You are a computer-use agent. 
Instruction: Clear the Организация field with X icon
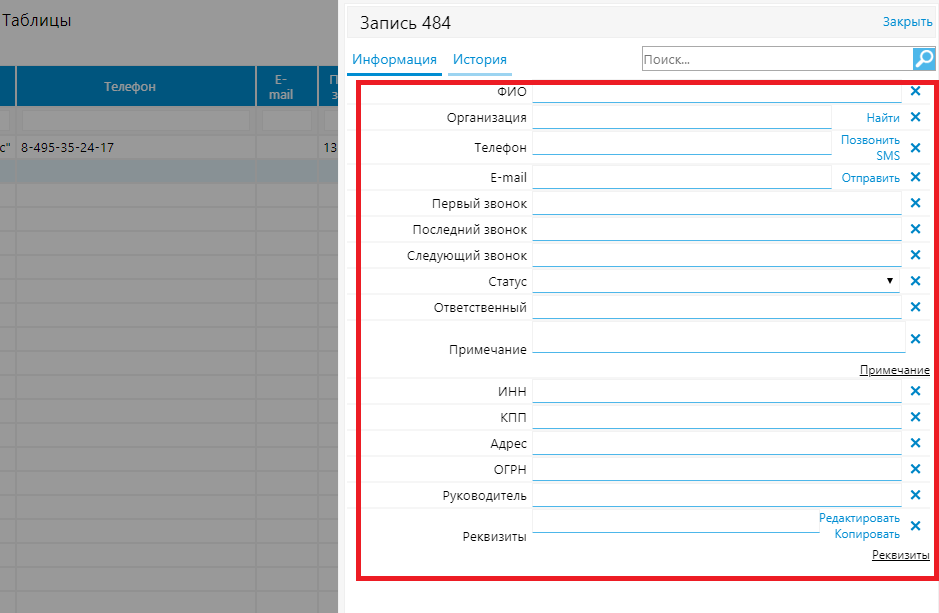[915, 117]
